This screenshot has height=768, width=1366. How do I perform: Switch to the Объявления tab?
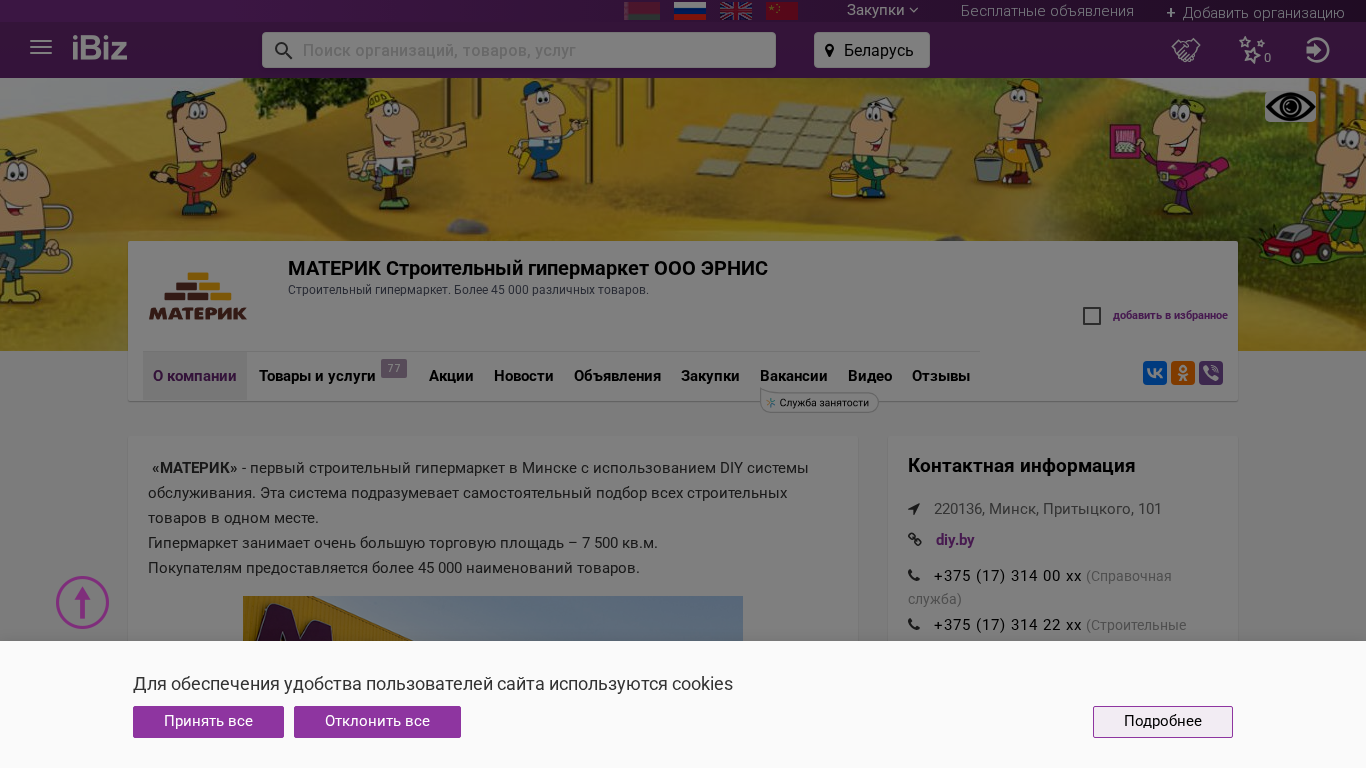[x=617, y=376]
